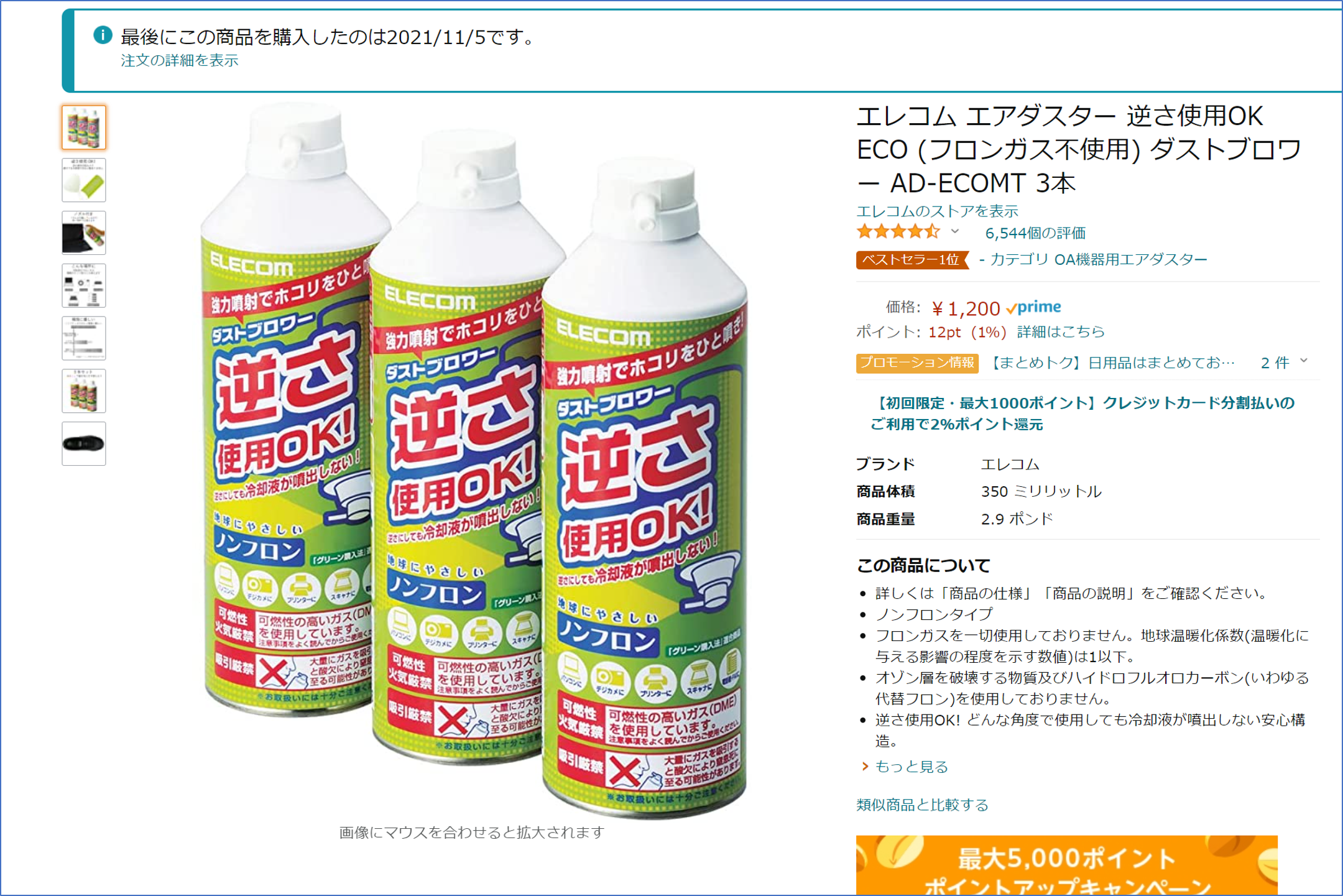The width and height of the screenshot is (1343, 896).
Task: Select the fourth thumbnail showing device usage icons
Action: pos(84,286)
